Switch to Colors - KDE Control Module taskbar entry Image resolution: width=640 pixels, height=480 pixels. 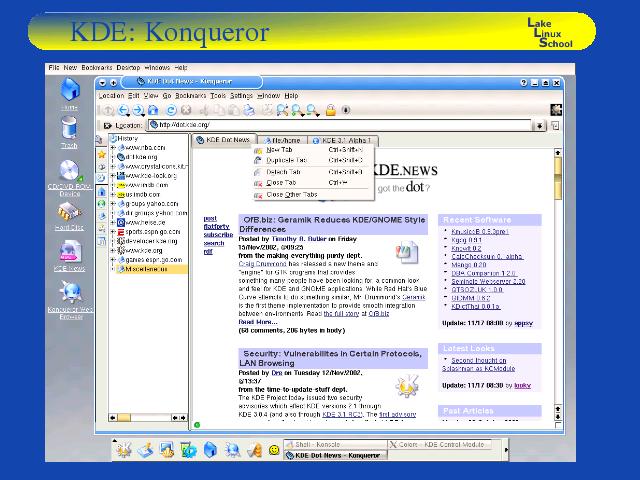pyautogui.click(x=439, y=444)
